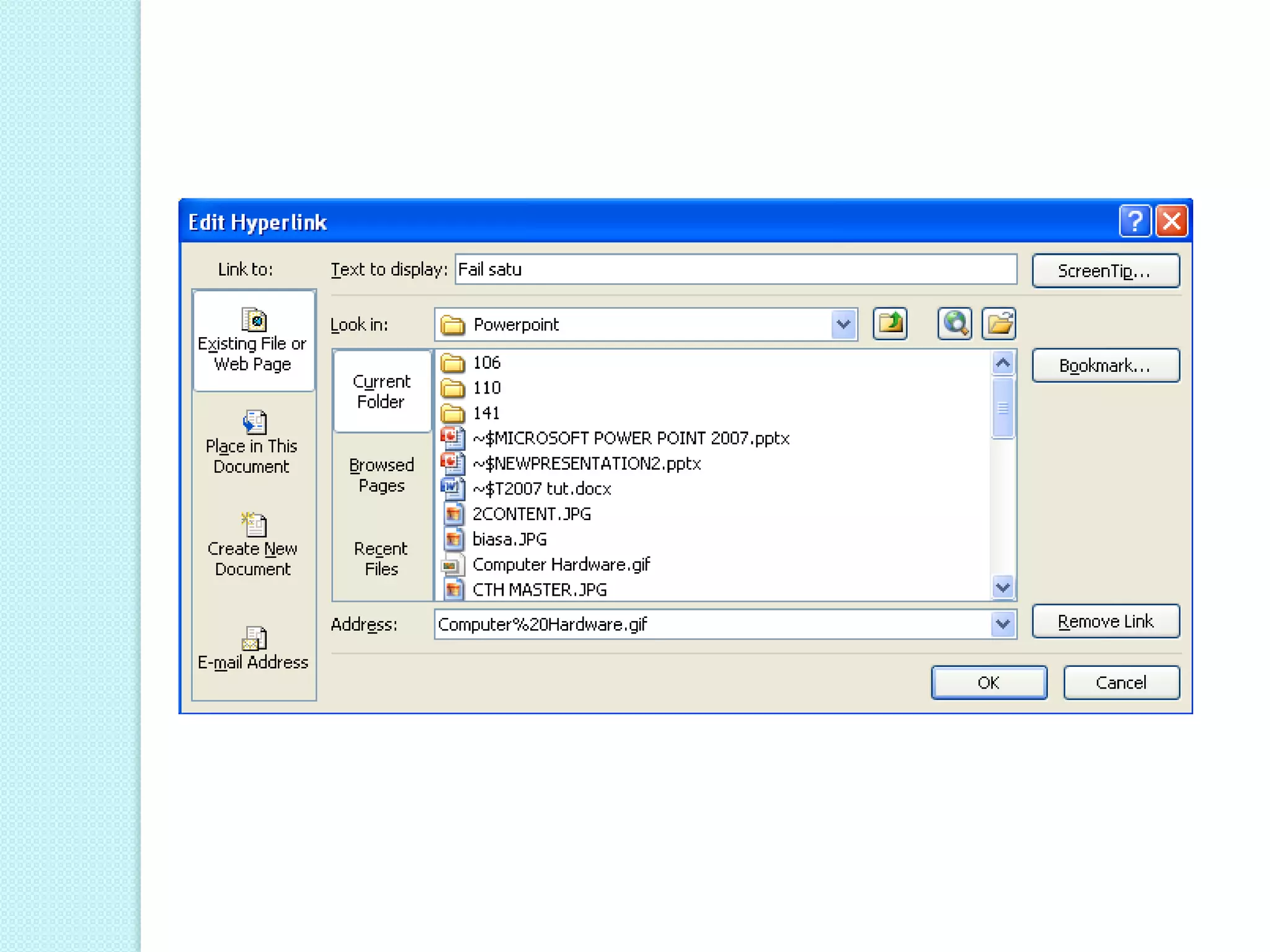Select Place in This Document option
This screenshot has width=1270, height=952.
point(253,443)
